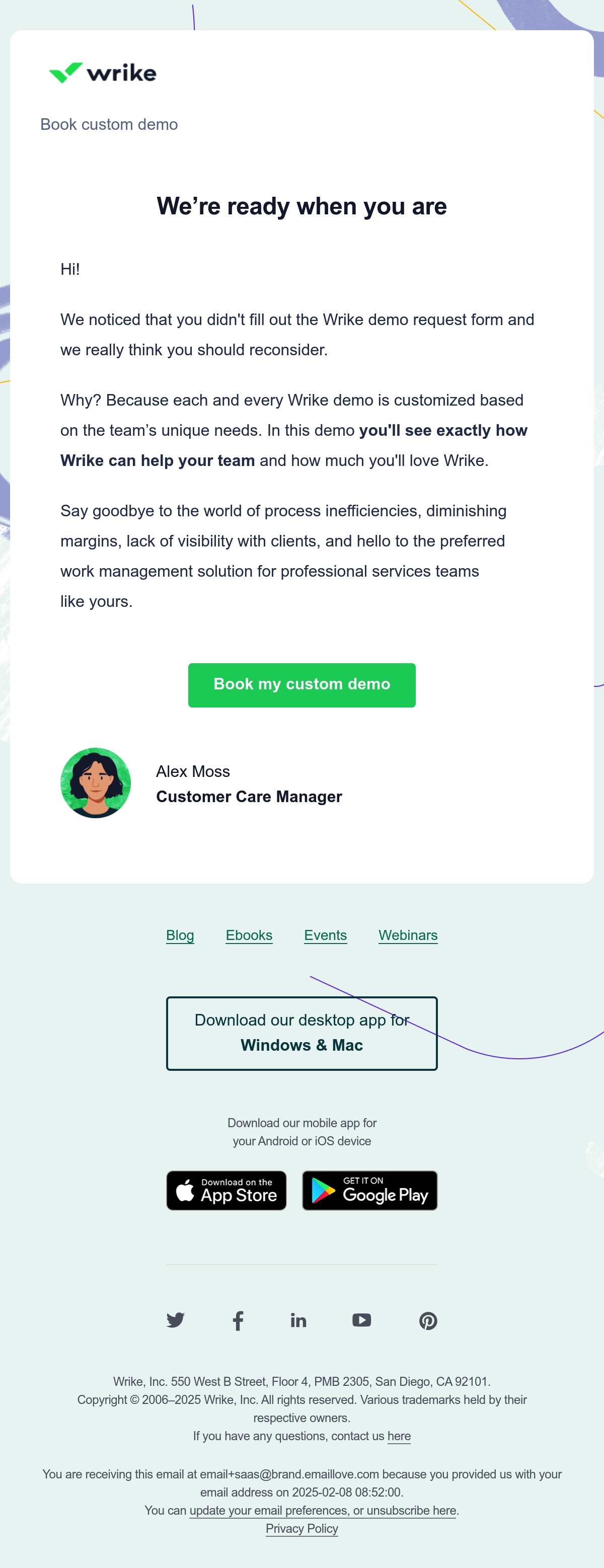Viewport: 604px width, 1568px height.
Task: Go to the Ebooks link
Action: point(249,935)
